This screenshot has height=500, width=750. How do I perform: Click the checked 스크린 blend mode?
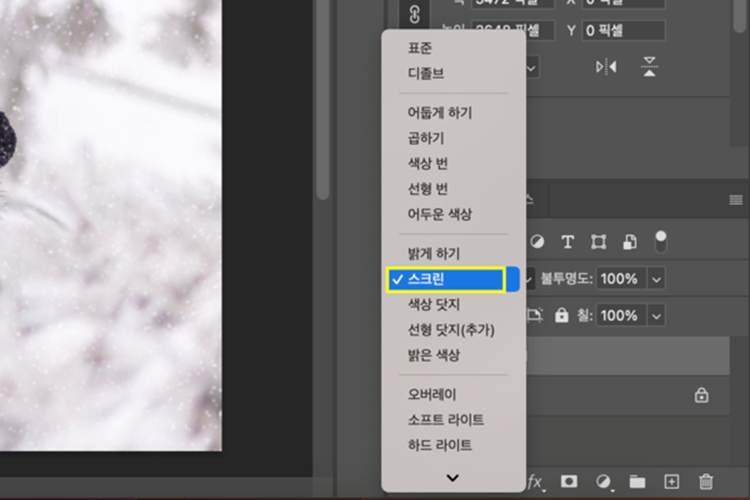453,279
